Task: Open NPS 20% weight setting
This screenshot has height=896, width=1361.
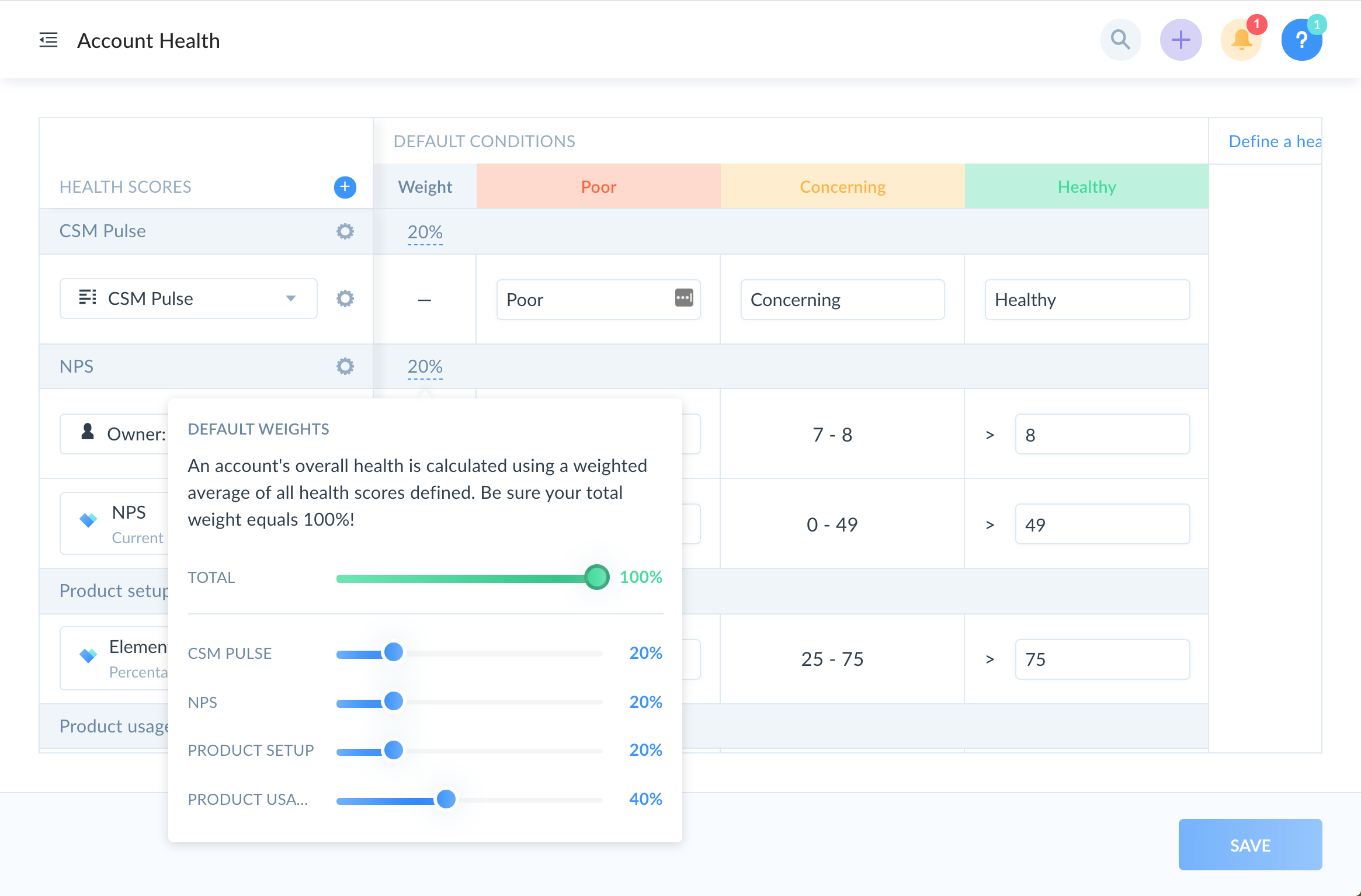Action: click(x=425, y=367)
